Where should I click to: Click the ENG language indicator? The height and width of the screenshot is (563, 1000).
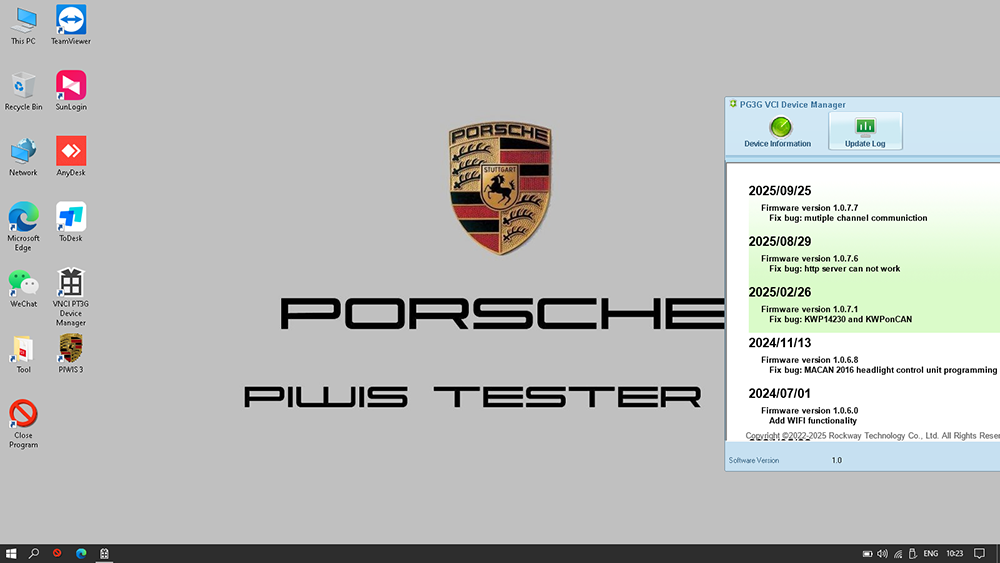click(929, 553)
